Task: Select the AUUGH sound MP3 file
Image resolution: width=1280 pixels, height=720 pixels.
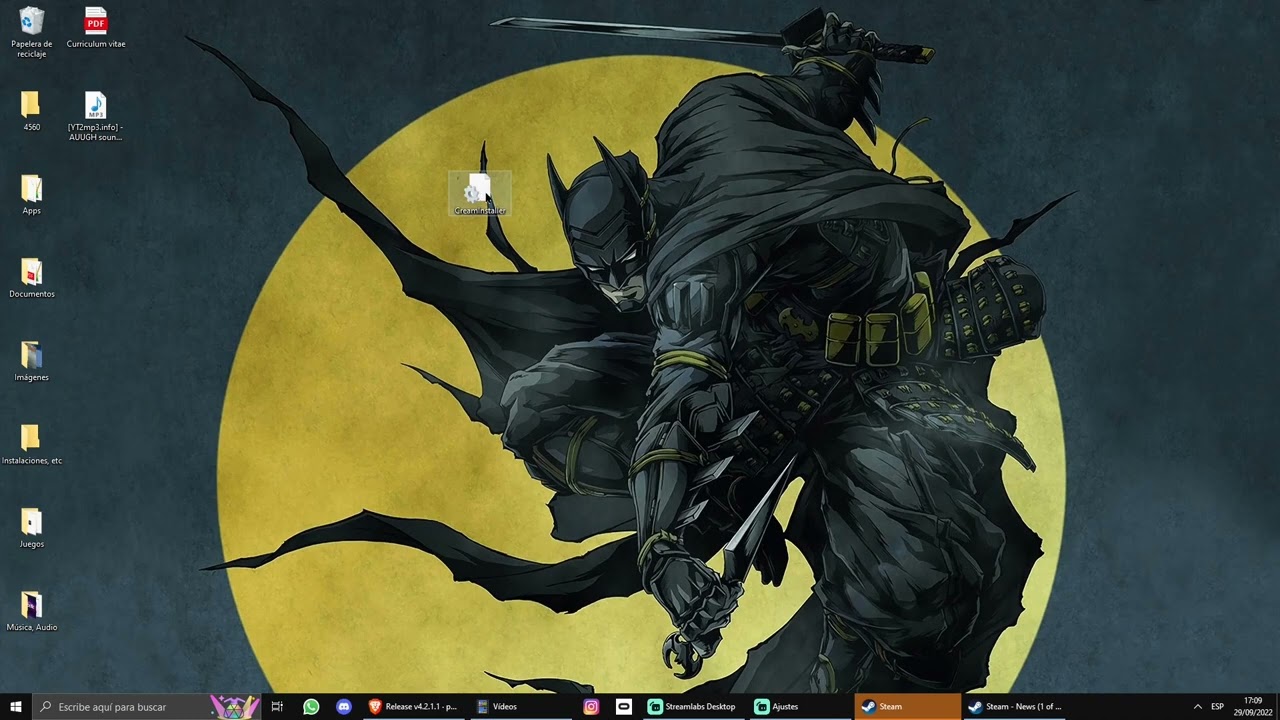Action: tap(96, 116)
